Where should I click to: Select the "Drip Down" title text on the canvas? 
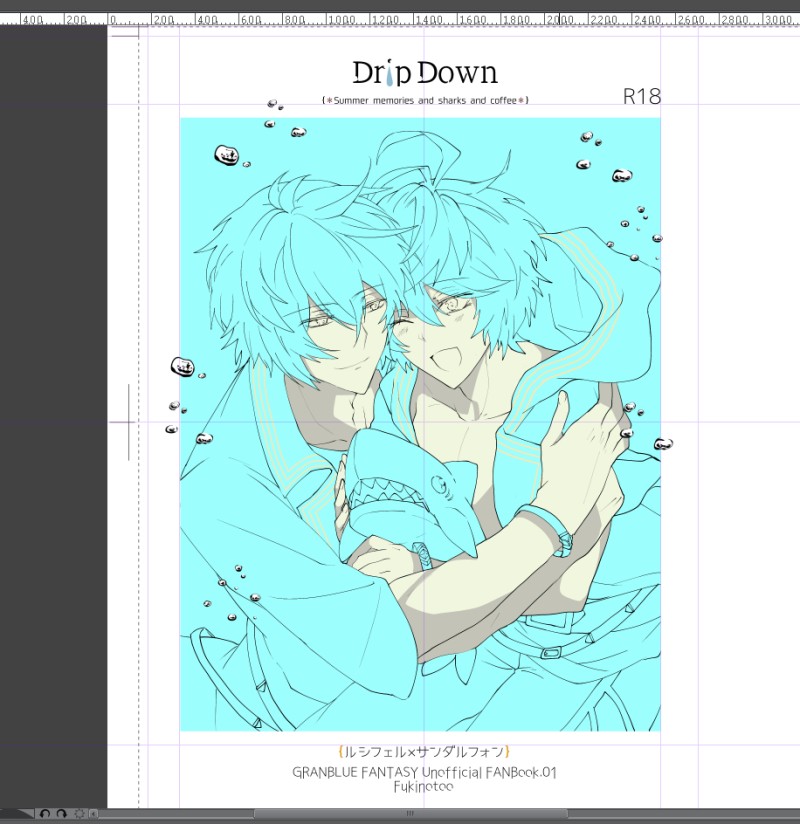click(425, 73)
